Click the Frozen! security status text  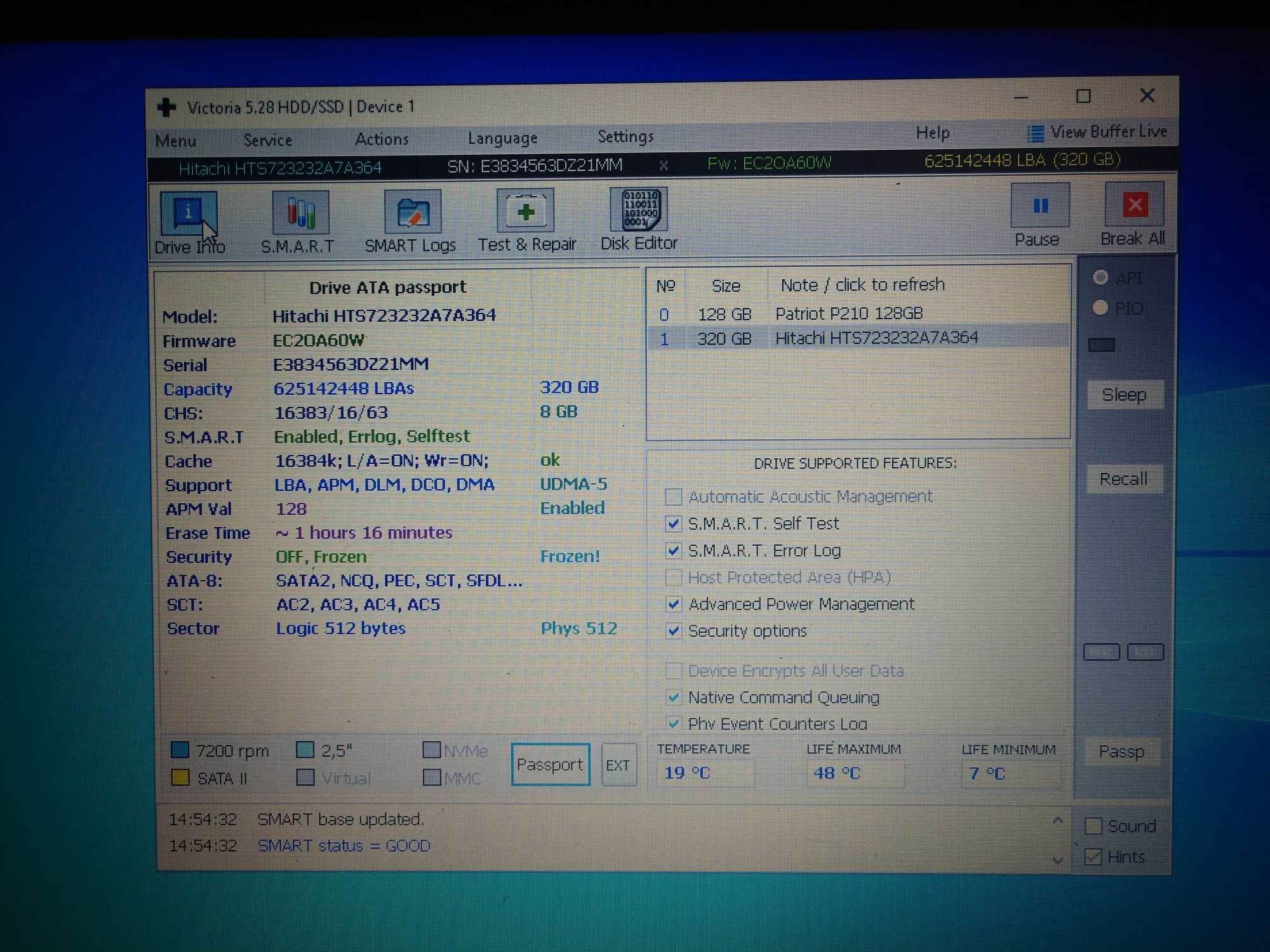[x=570, y=557]
